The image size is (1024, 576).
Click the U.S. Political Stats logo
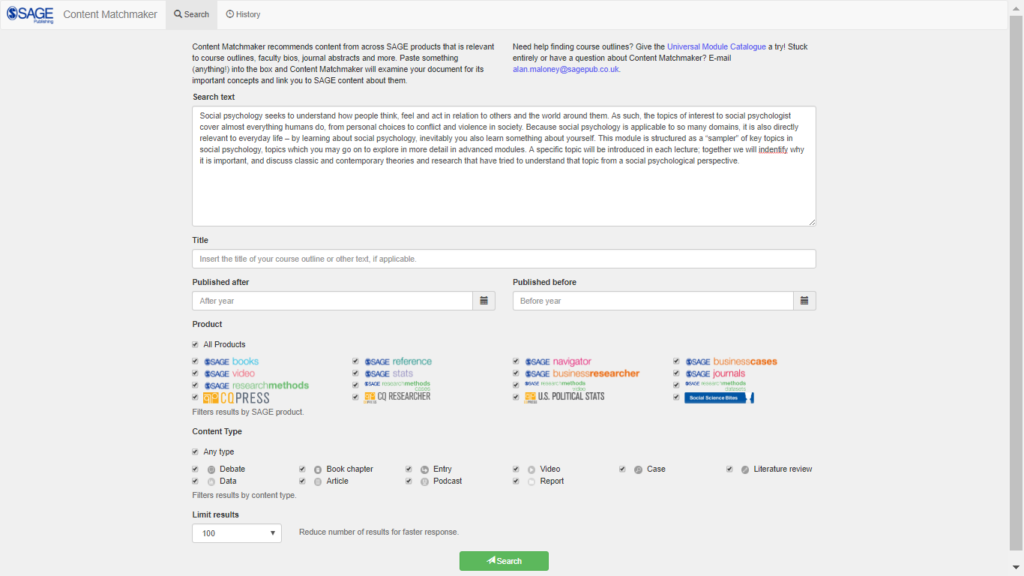coord(564,397)
